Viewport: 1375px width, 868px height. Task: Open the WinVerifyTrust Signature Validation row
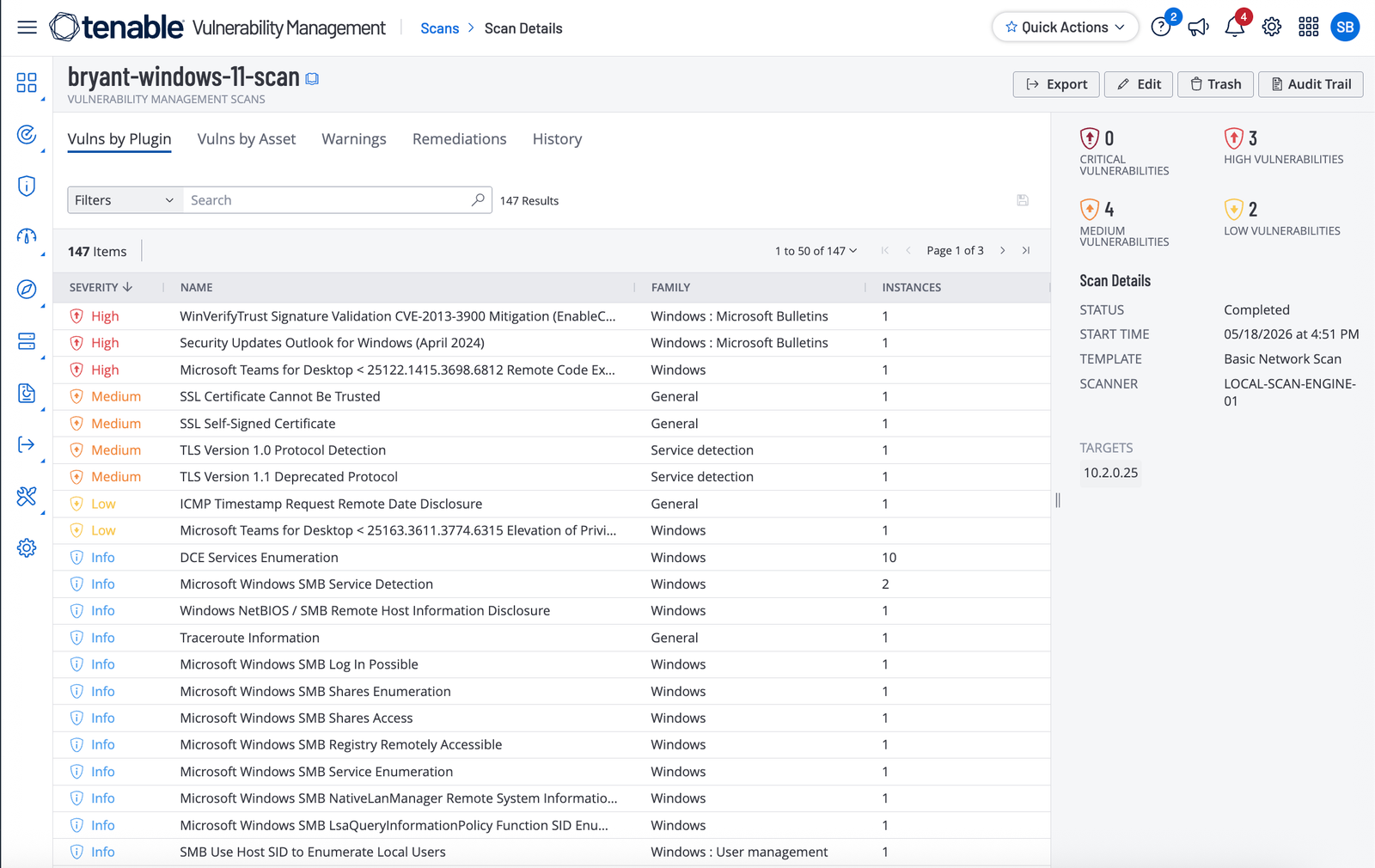pos(552,316)
